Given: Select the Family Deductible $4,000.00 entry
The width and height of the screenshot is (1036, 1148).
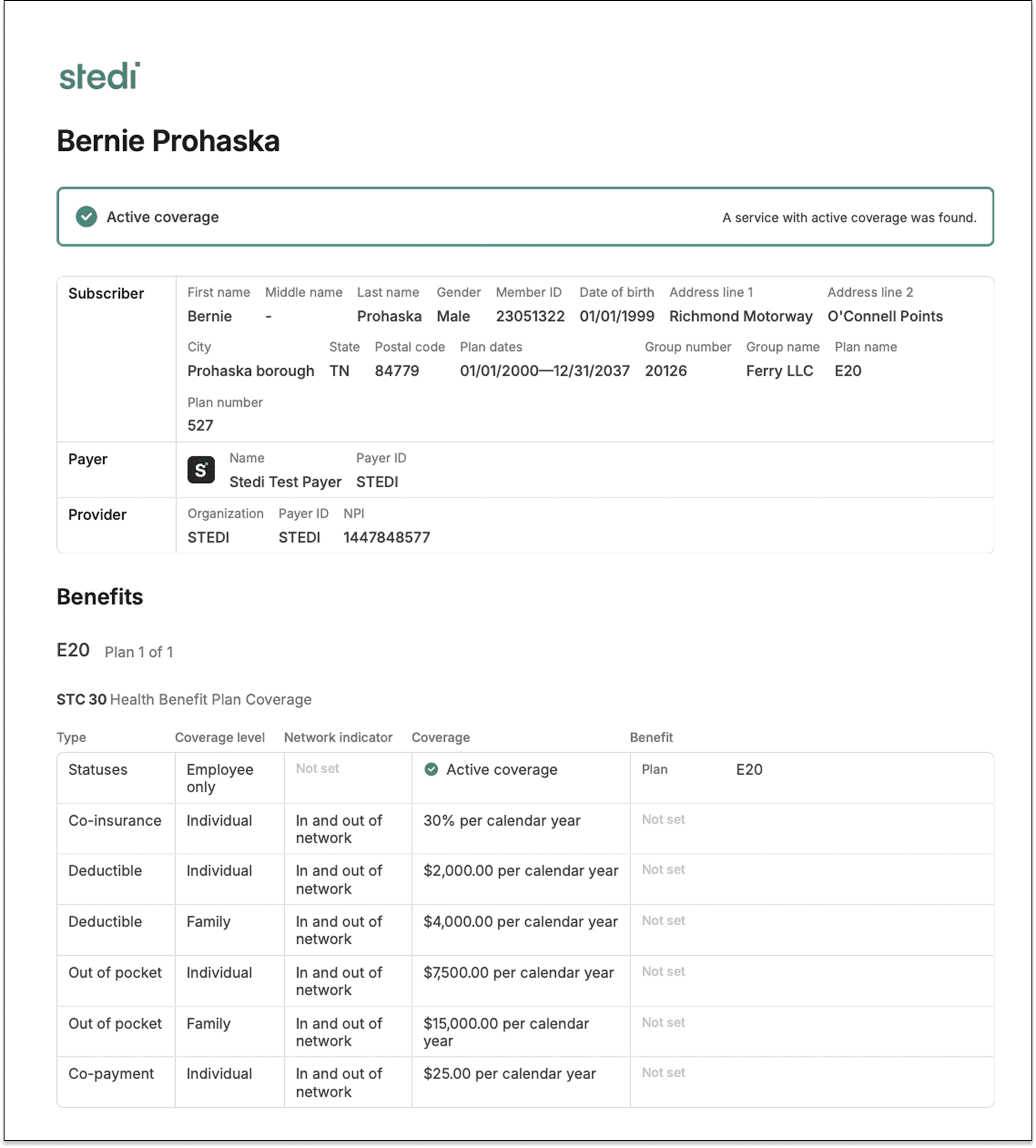Looking at the screenshot, I should coord(520,922).
